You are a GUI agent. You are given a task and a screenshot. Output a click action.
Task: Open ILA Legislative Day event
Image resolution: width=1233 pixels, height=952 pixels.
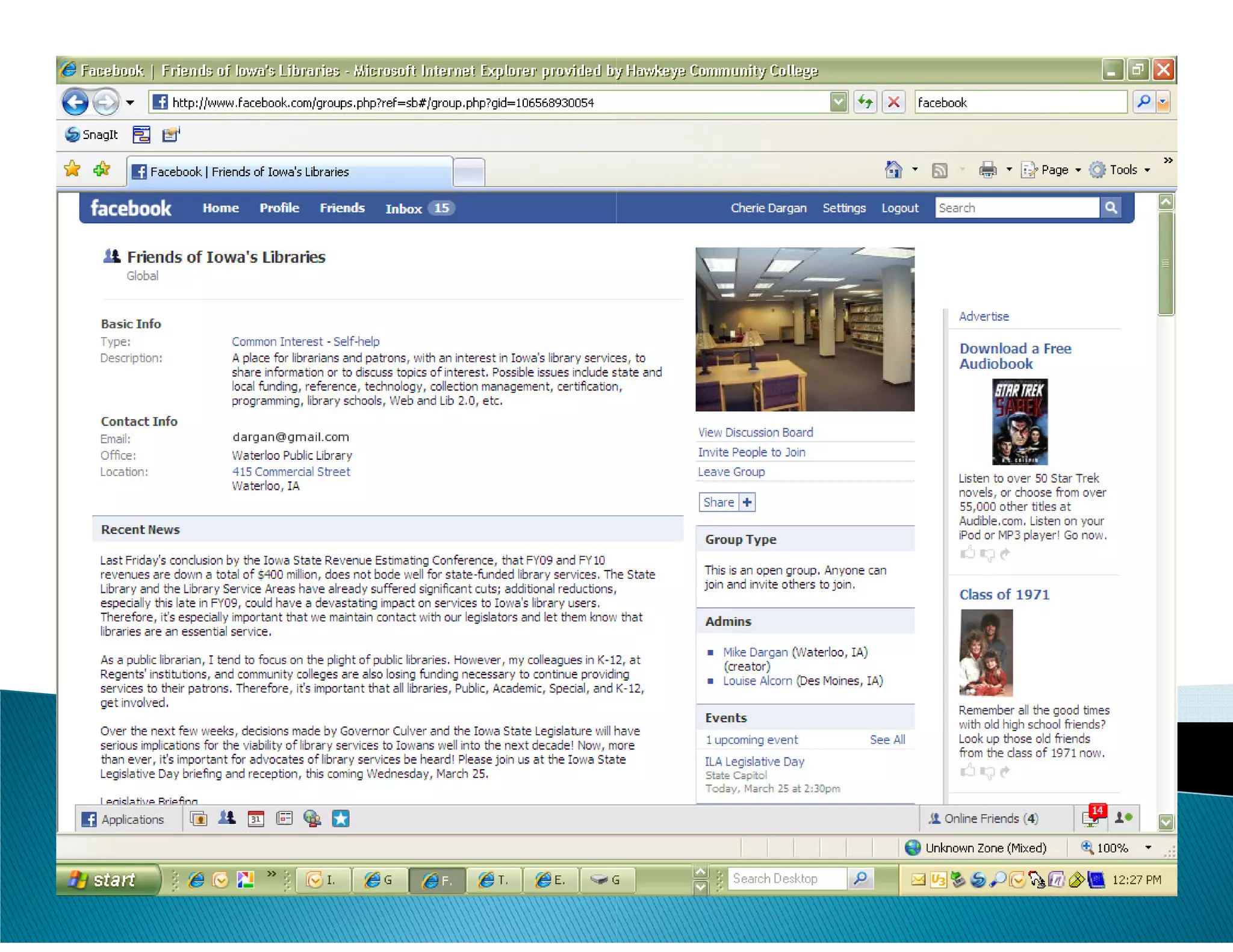click(x=754, y=761)
